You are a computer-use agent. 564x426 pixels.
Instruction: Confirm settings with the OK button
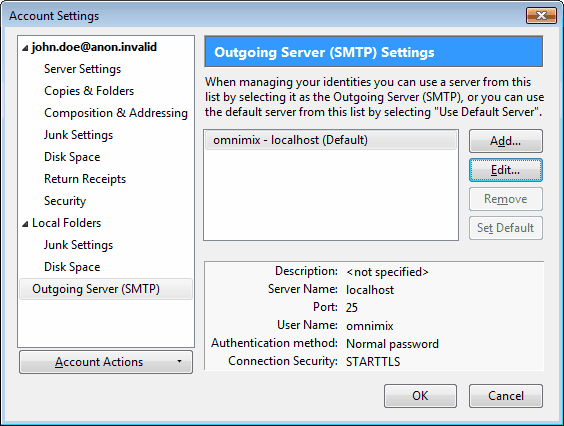[x=420, y=396]
